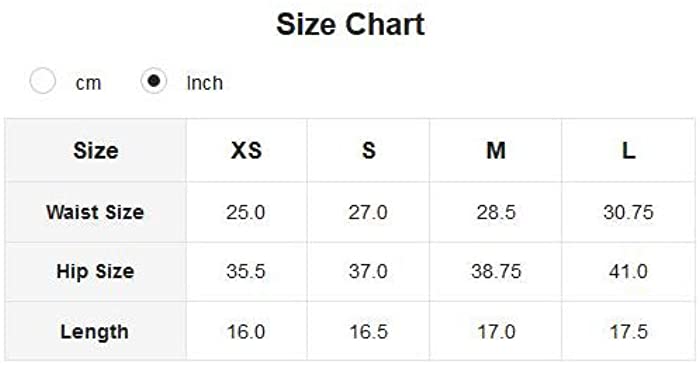Click the Inch unit label
Image resolution: width=700 pixels, height=365 pixels.
pyautogui.click(x=204, y=83)
